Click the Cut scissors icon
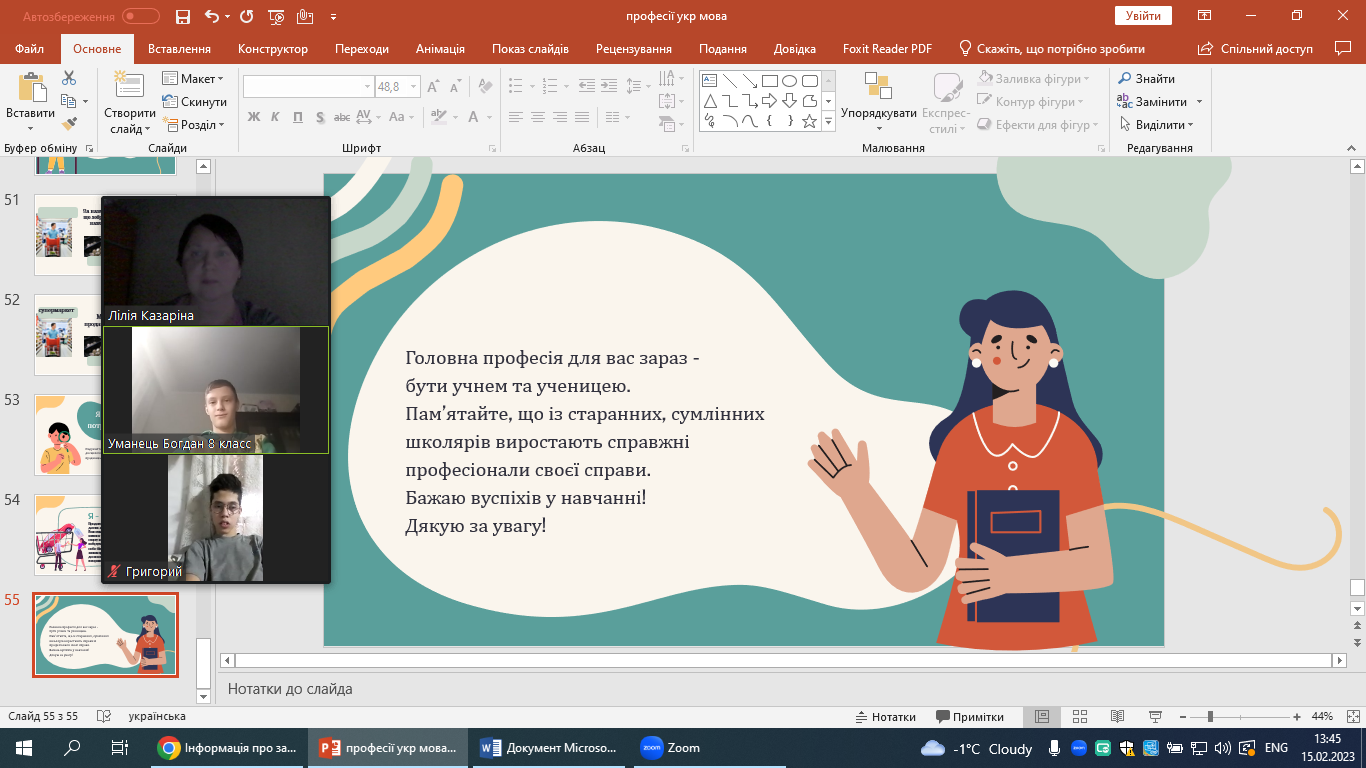The image size is (1366, 768). pos(69,78)
